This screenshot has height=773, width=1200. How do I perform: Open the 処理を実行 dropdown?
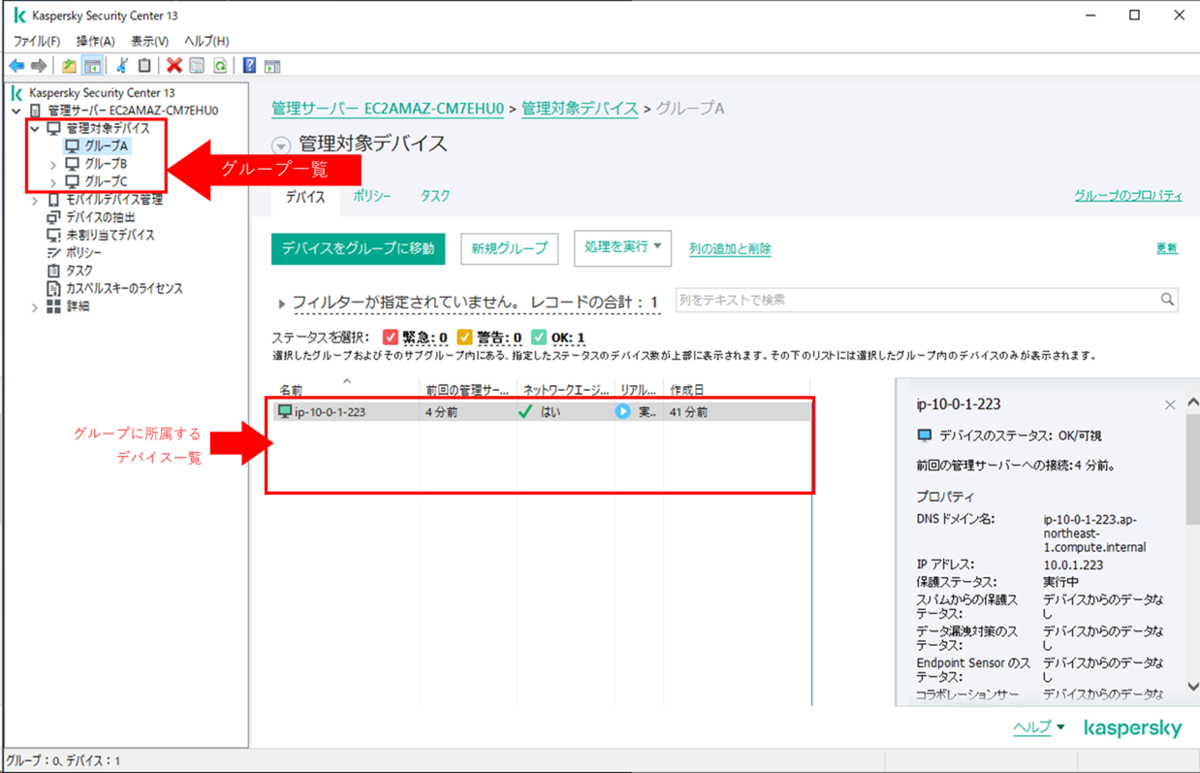point(622,247)
